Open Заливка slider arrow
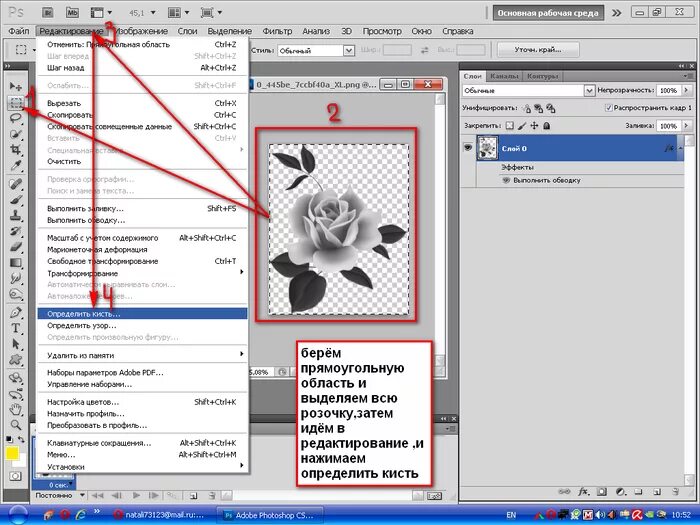Viewport: 700px width, 525px height. [x=686, y=126]
